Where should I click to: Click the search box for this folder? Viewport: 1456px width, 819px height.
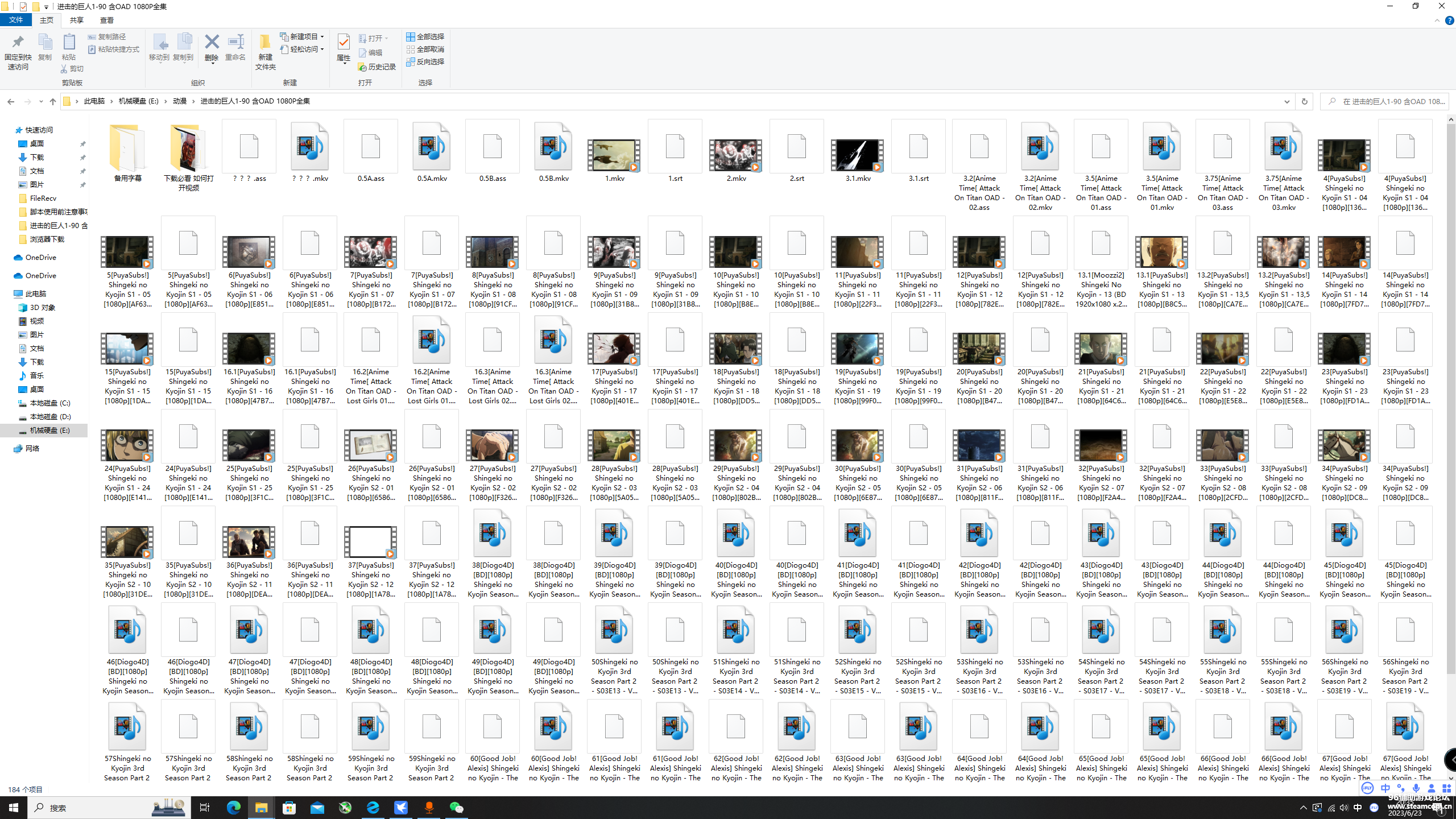1388,101
